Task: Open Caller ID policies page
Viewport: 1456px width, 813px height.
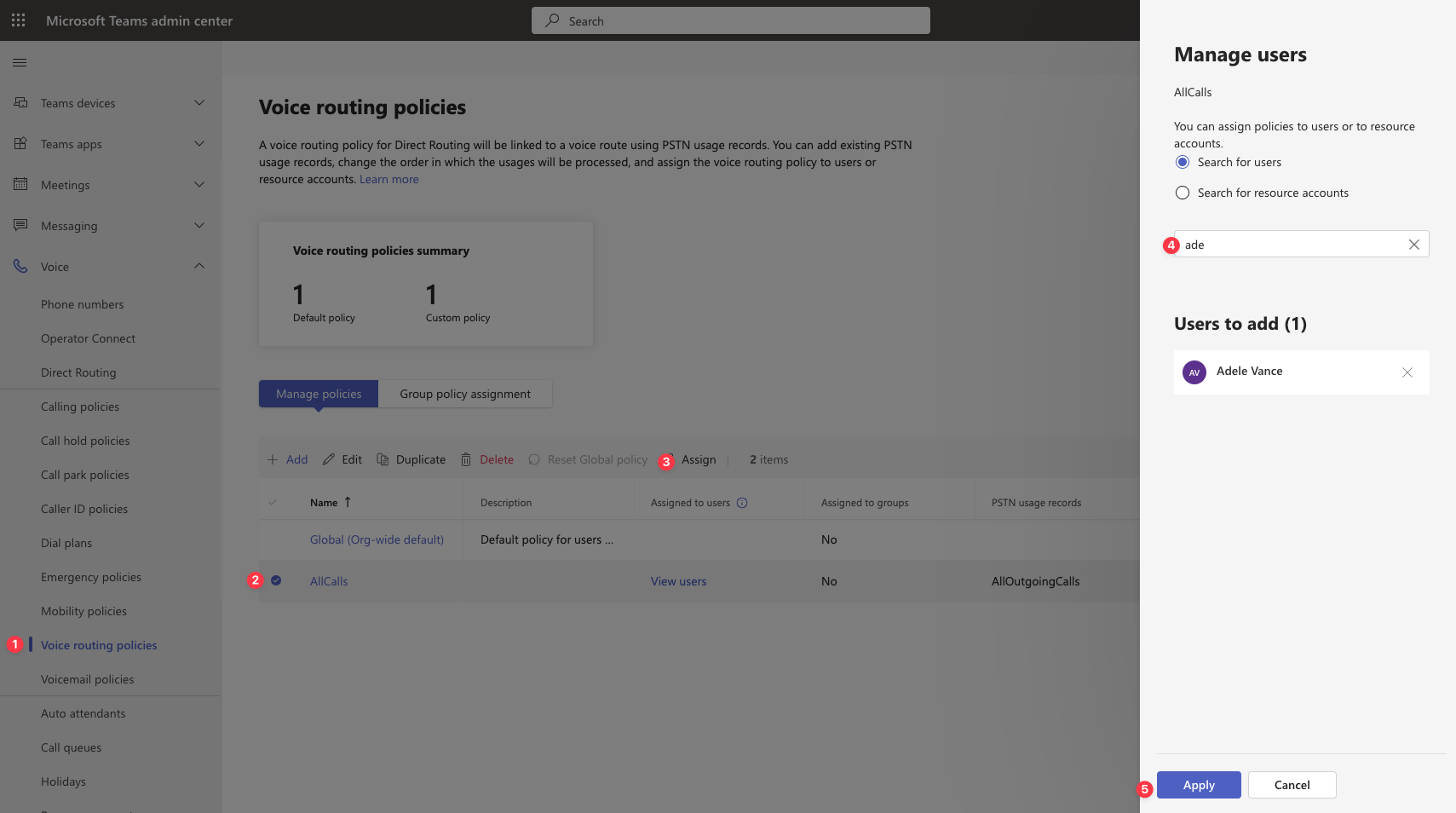Action: (84, 509)
